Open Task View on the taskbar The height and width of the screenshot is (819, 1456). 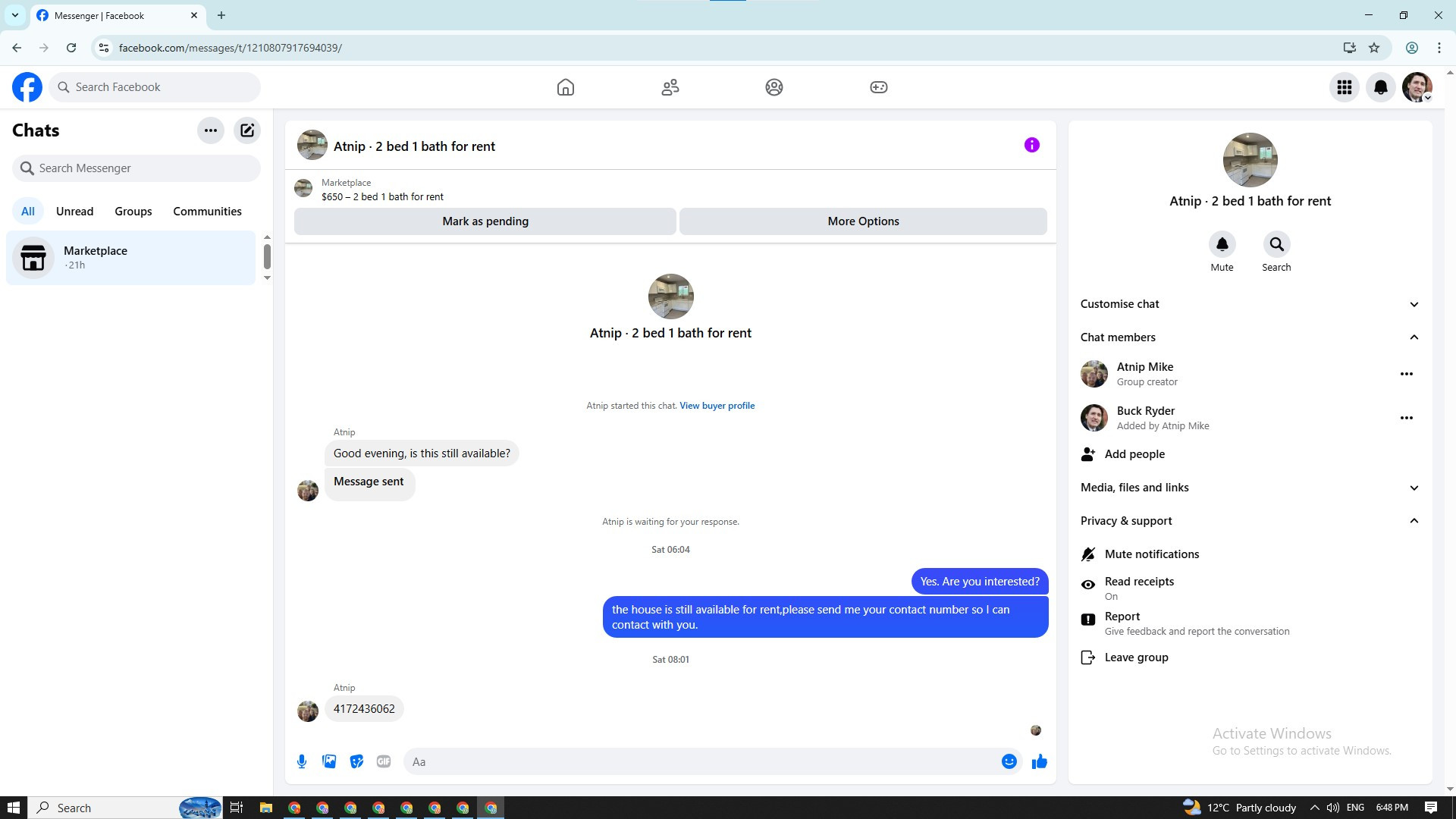point(237,808)
